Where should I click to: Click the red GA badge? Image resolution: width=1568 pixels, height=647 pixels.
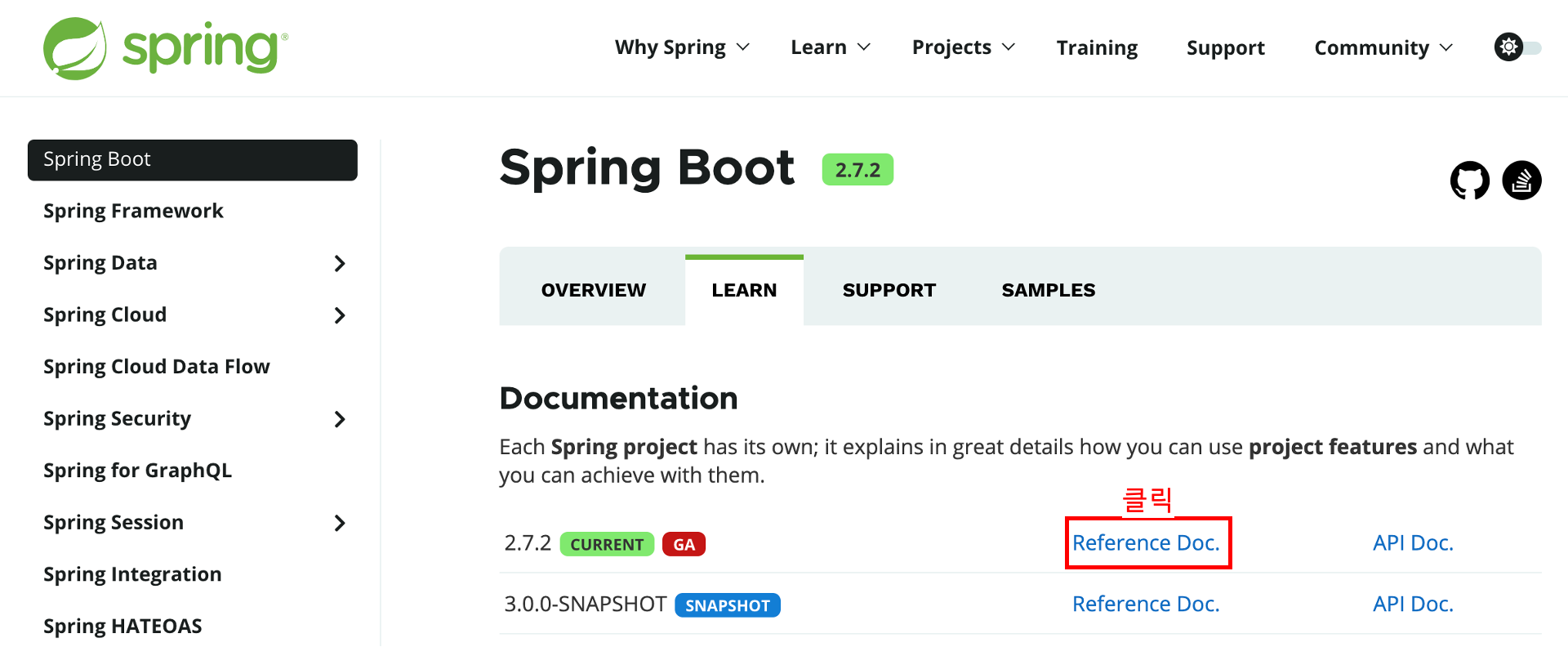click(684, 544)
